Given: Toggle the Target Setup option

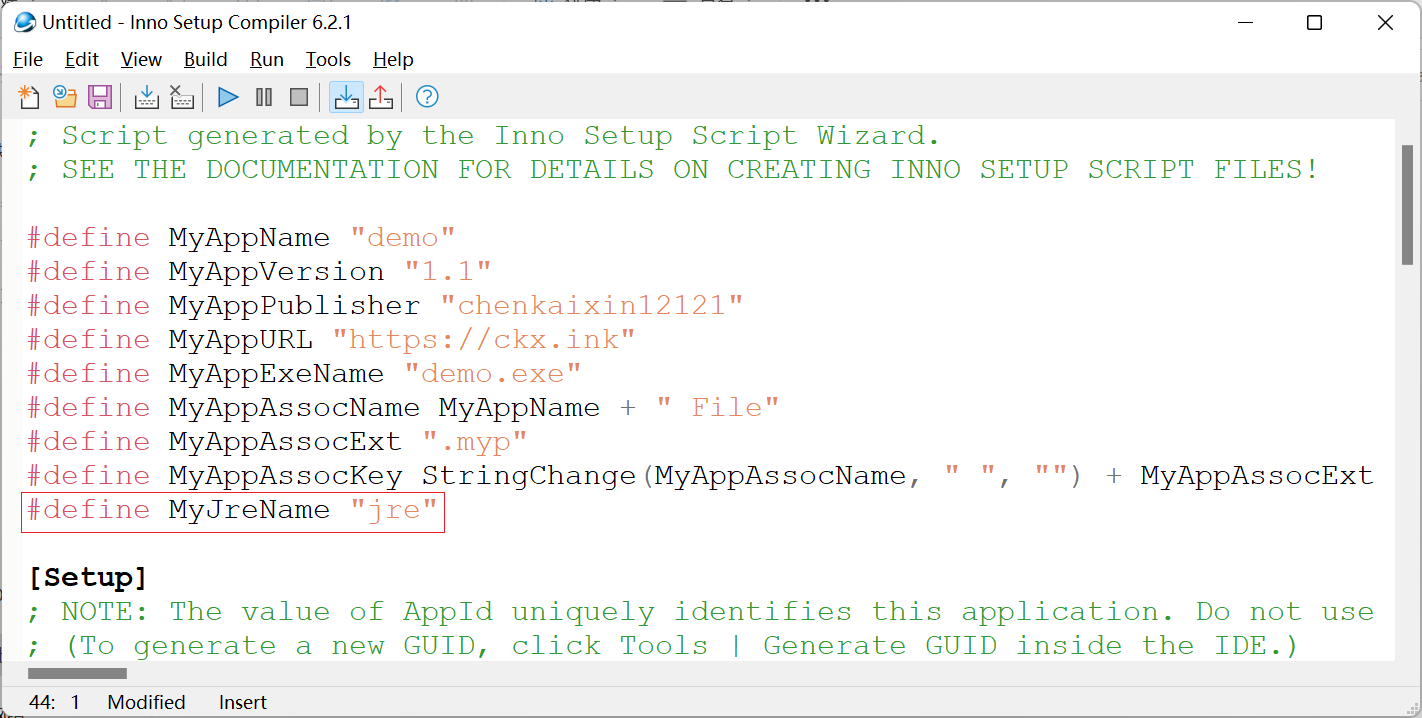Looking at the screenshot, I should tap(346, 97).
